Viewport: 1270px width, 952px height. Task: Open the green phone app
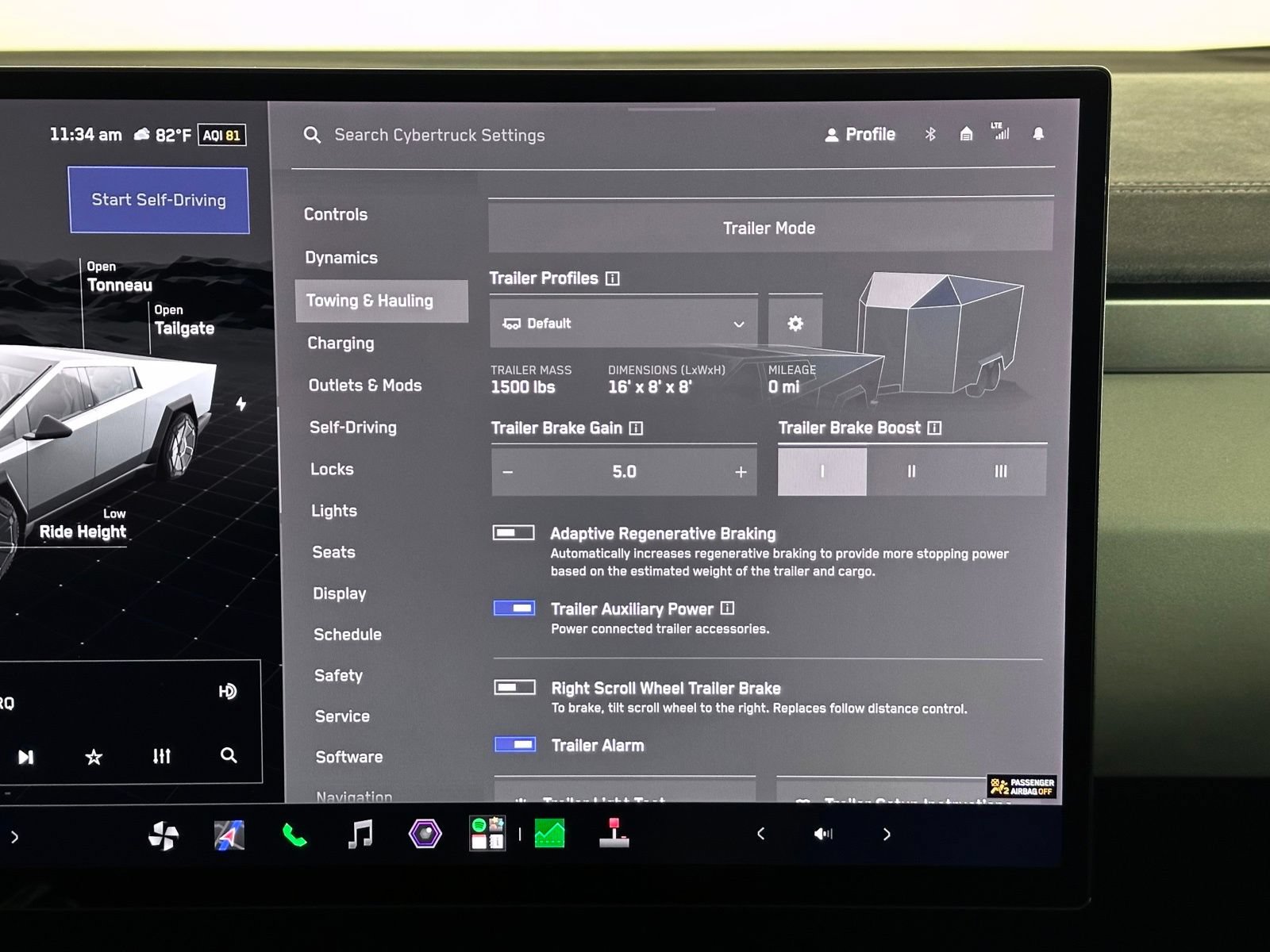(x=294, y=835)
